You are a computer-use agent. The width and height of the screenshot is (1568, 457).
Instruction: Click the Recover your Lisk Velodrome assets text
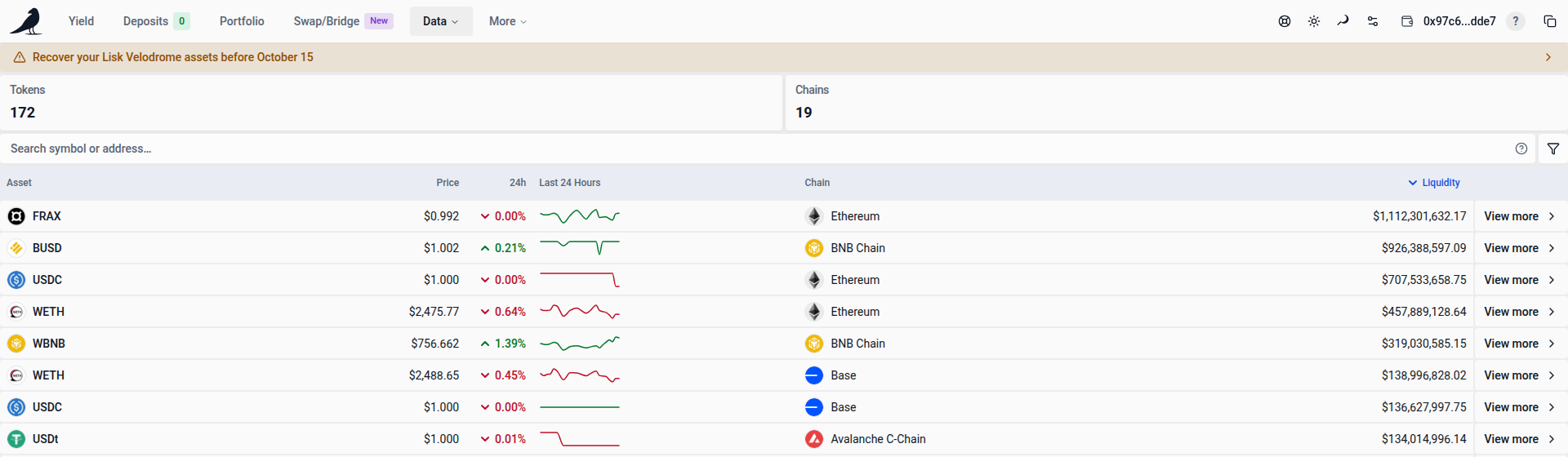(173, 57)
